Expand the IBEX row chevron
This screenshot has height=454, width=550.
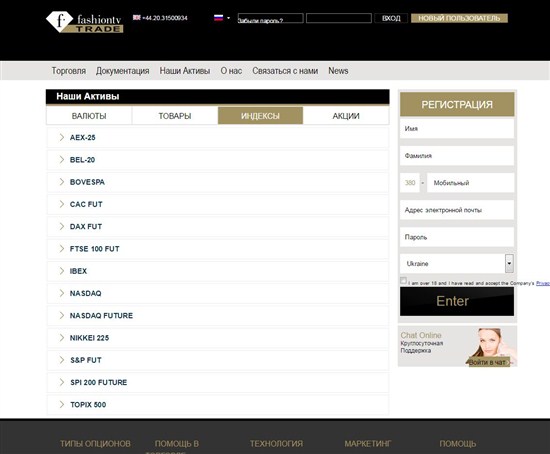pyautogui.click(x=62, y=271)
